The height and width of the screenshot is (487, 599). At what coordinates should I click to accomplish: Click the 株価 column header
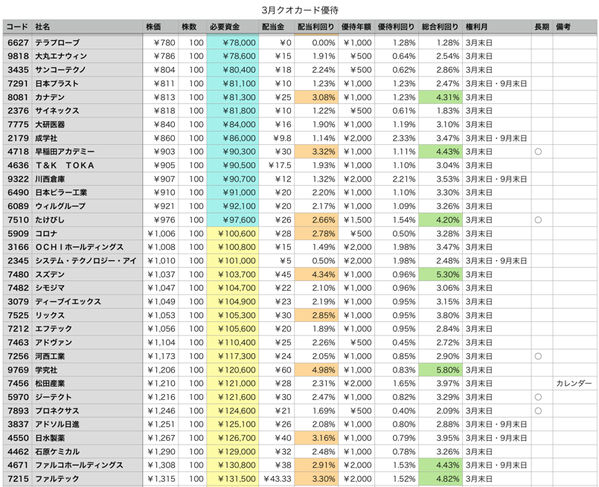pyautogui.click(x=160, y=27)
